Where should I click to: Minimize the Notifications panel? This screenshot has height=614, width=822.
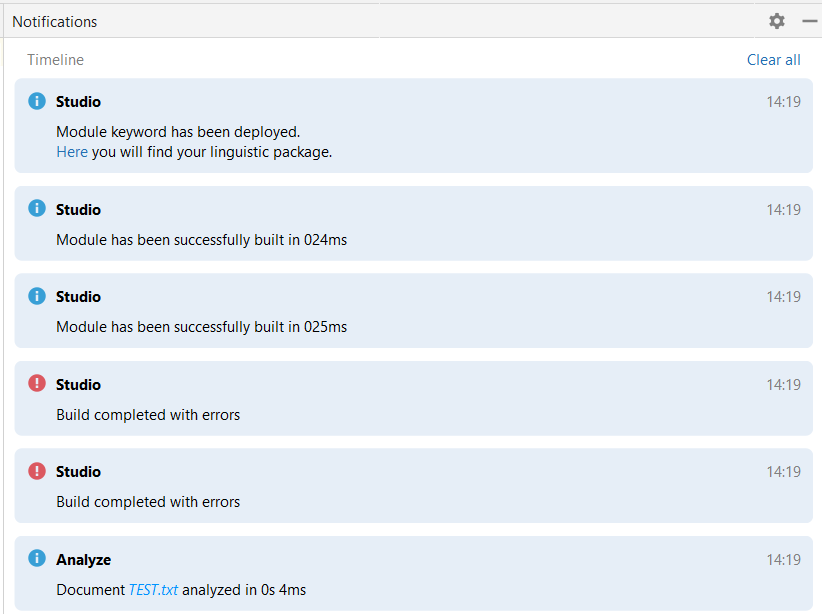(x=809, y=21)
